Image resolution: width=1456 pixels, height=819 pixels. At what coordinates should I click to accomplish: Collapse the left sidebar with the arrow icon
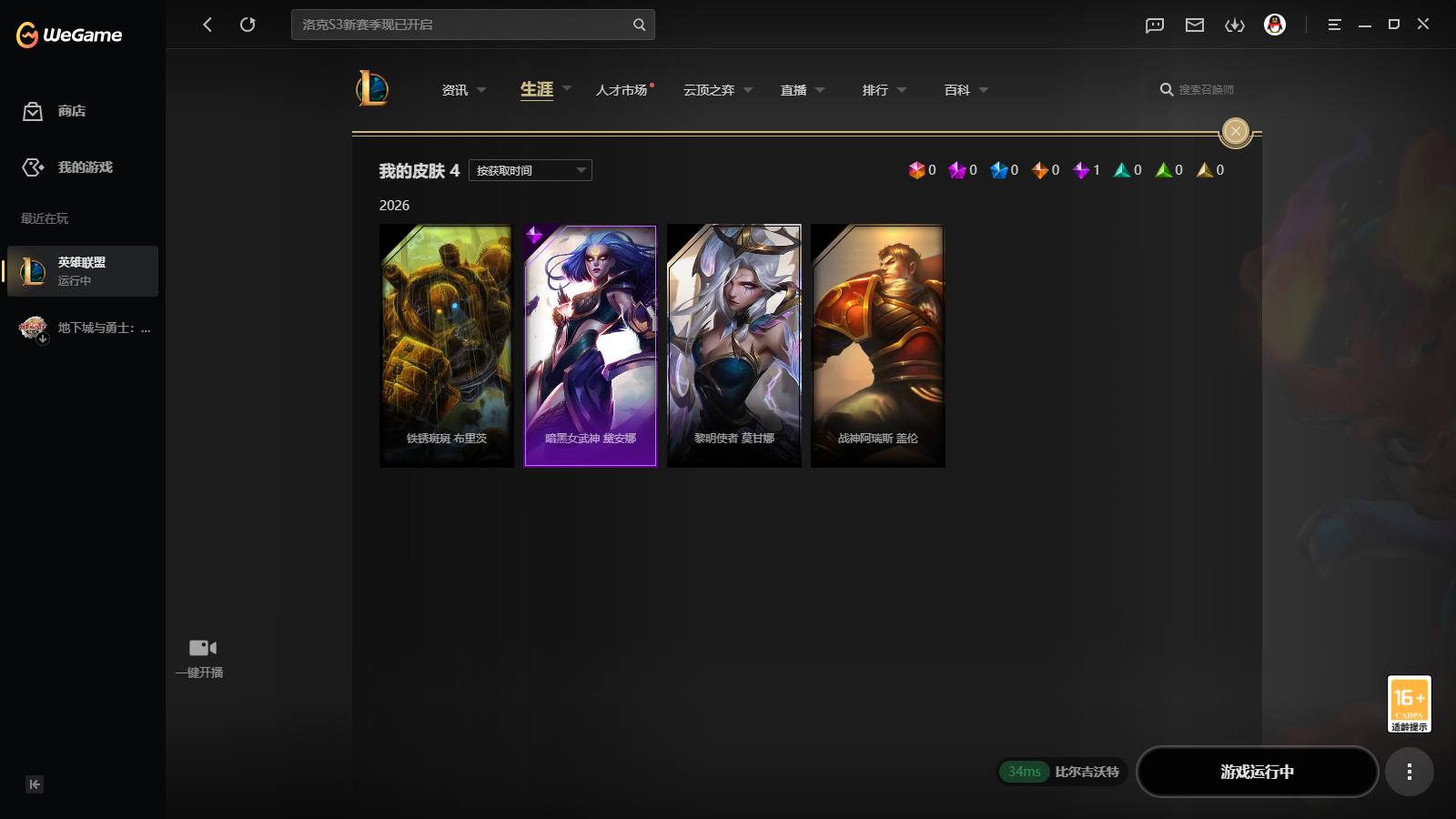pos(35,784)
